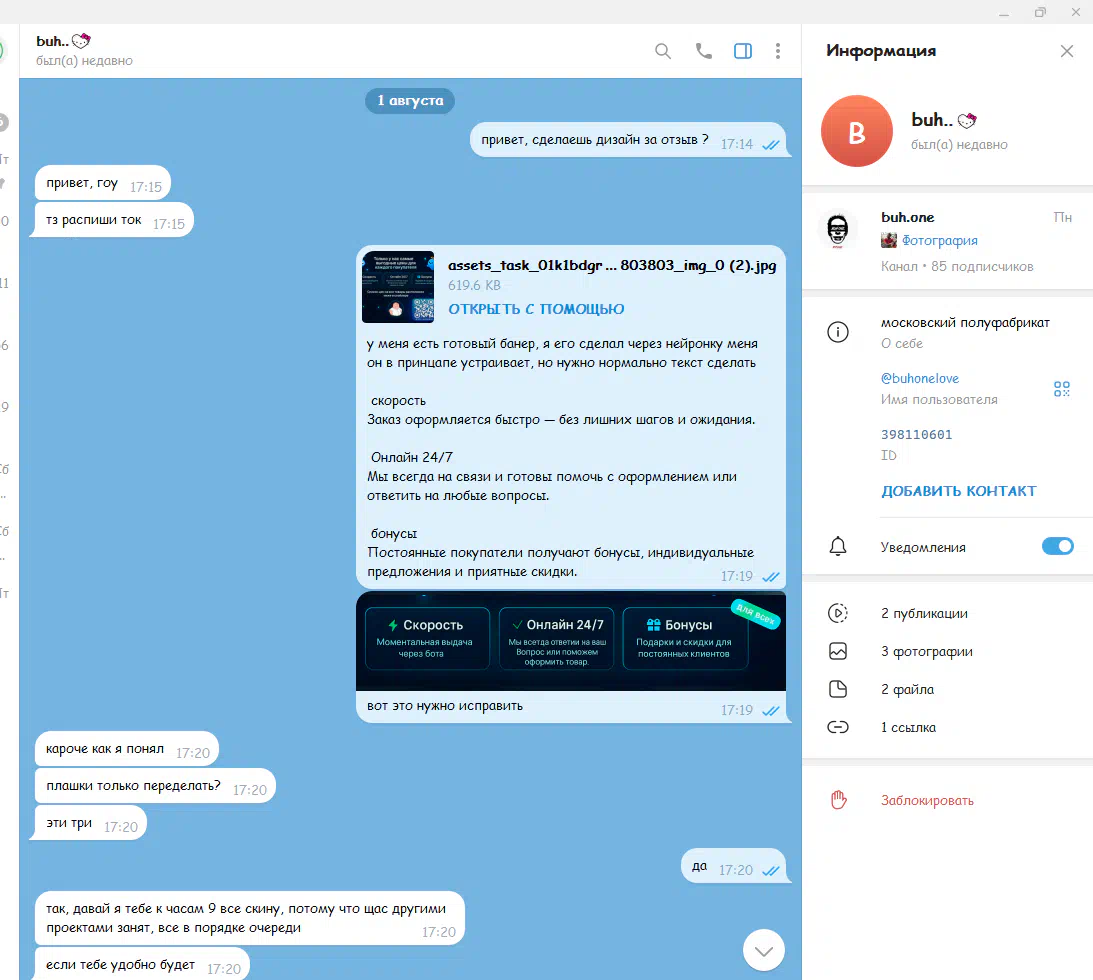Viewport: 1093px width, 980px height.
Task: Open ОТКРЫТЬ С ПОМОЩЬЮ for the file
Action: click(x=536, y=309)
